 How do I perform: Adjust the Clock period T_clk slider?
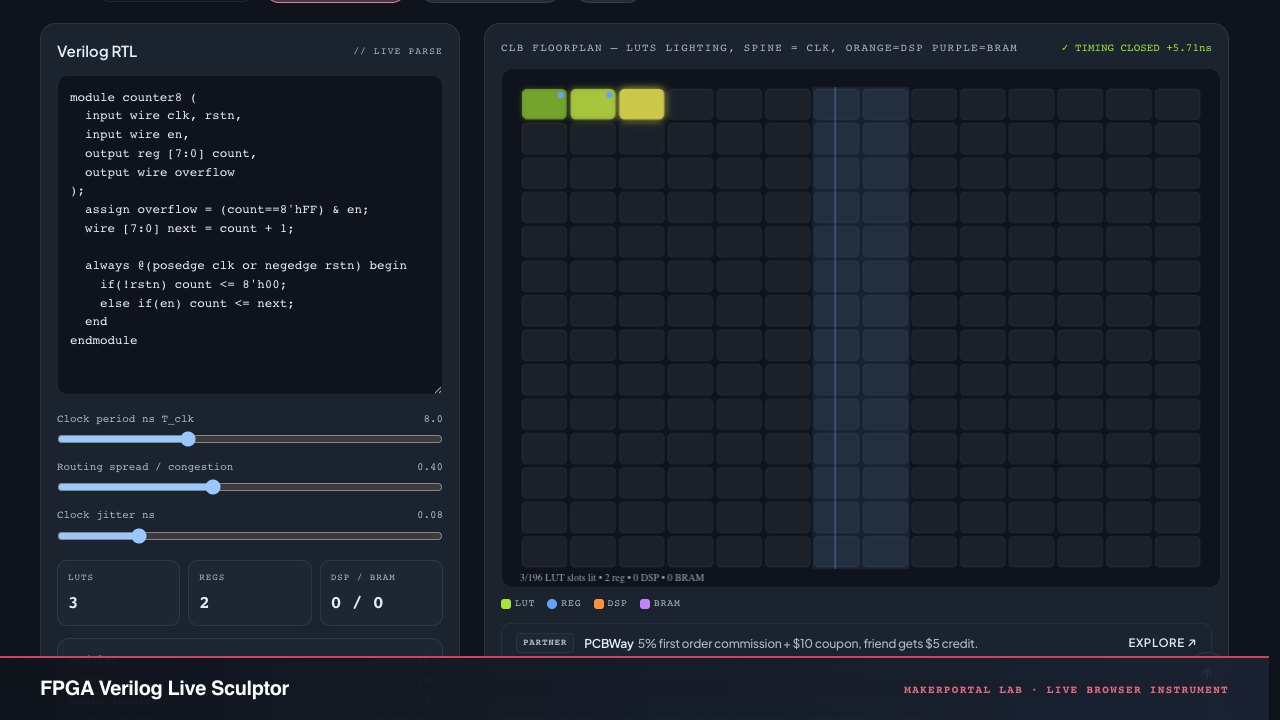250,439
